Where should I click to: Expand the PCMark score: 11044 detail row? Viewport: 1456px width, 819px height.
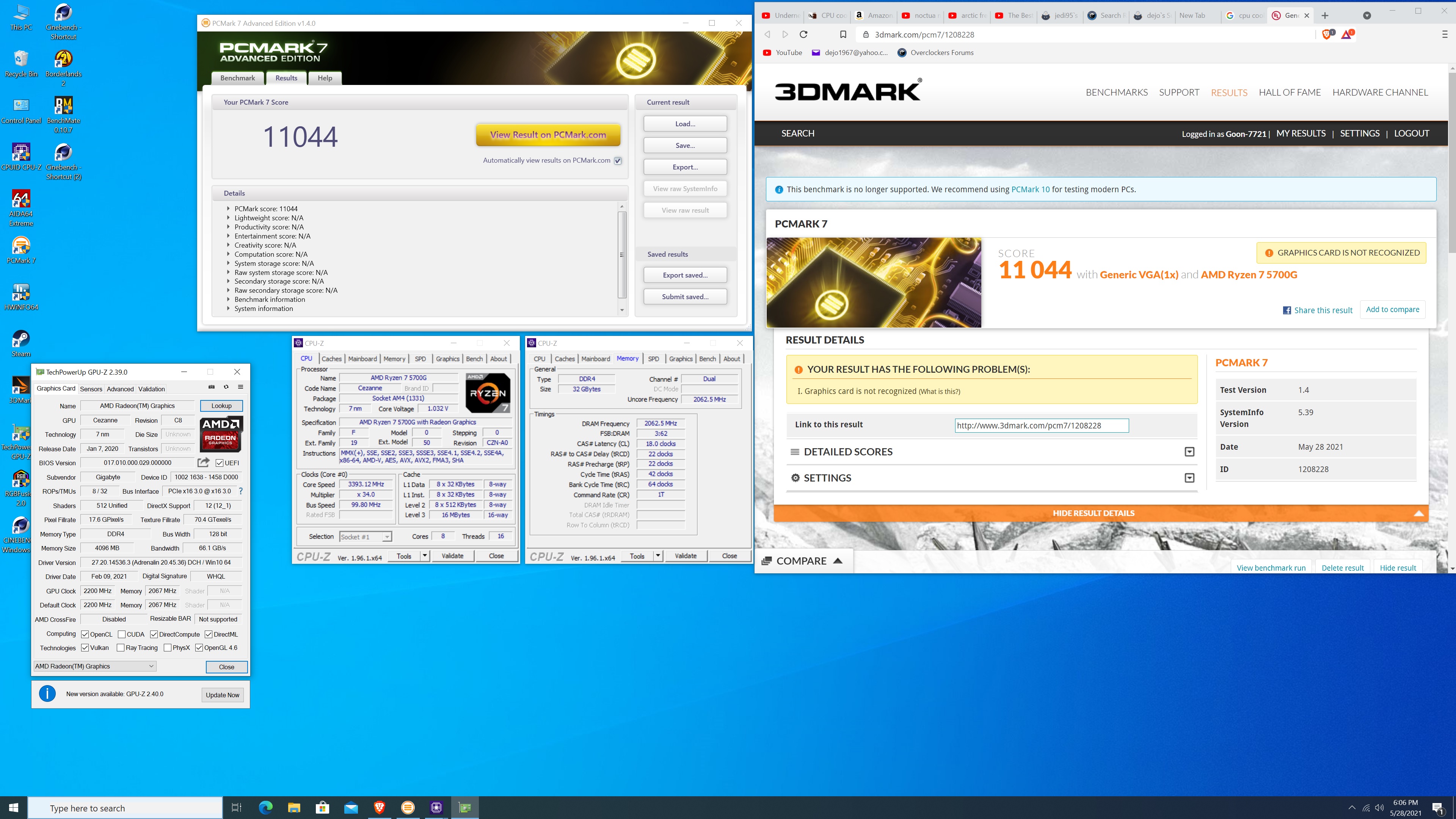[228, 209]
